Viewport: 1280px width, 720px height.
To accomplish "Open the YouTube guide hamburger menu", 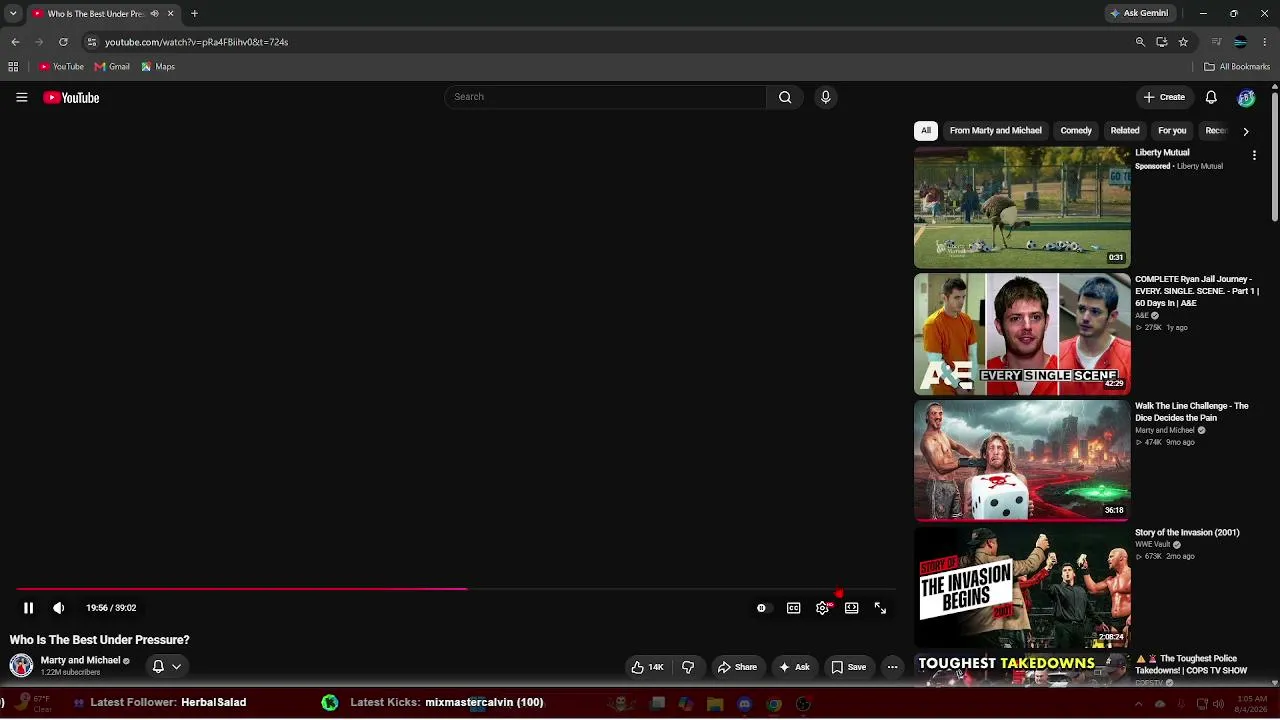I will pos(21,97).
